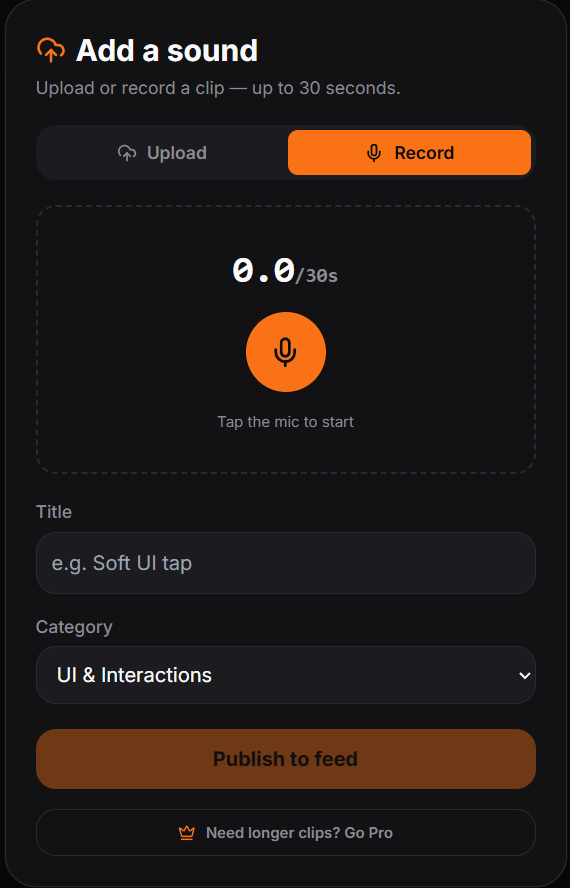Switch to the Upload tab

point(162,153)
